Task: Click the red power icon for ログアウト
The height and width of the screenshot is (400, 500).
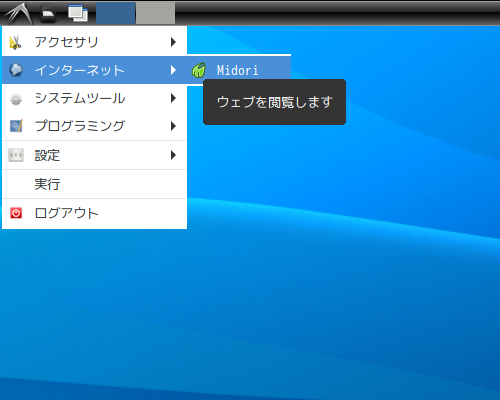Action: tap(16, 213)
